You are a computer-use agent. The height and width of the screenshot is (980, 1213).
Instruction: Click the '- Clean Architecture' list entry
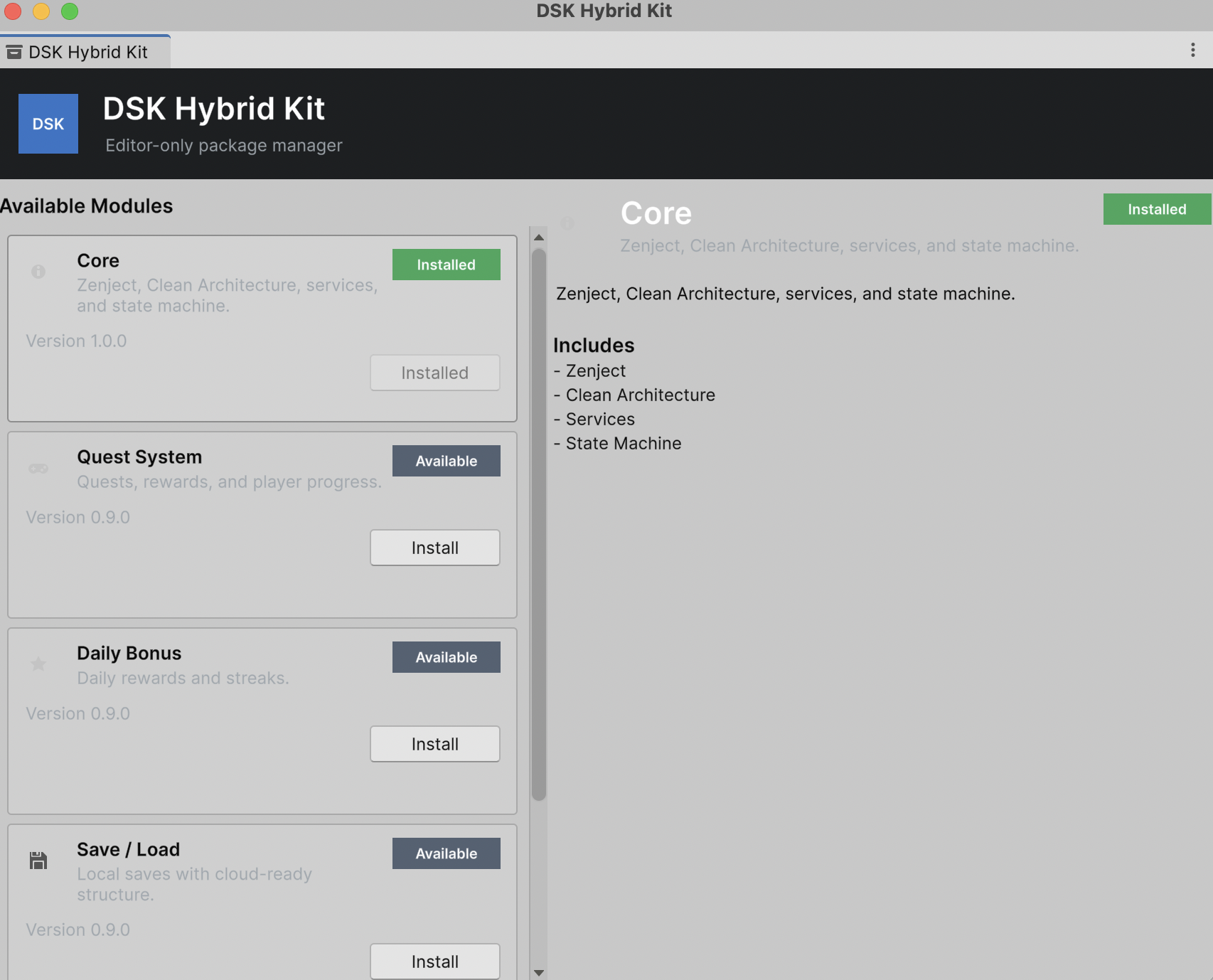coord(634,395)
